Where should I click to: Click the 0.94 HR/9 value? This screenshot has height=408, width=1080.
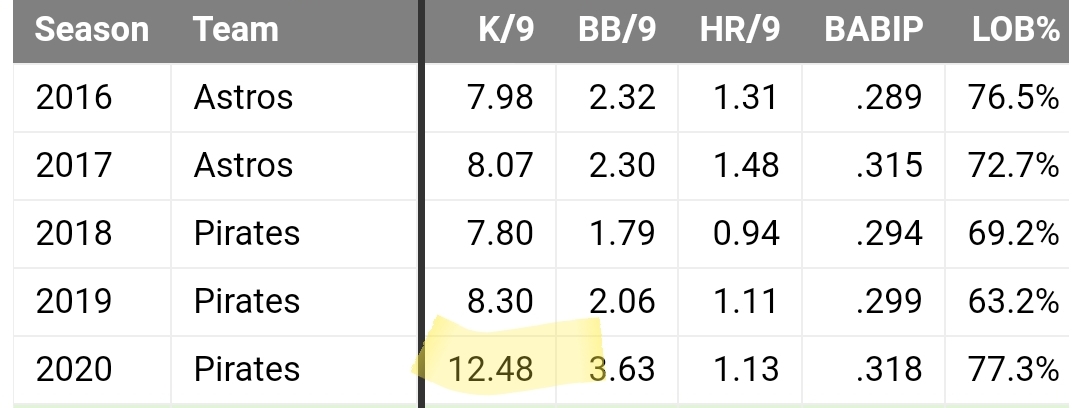(746, 233)
